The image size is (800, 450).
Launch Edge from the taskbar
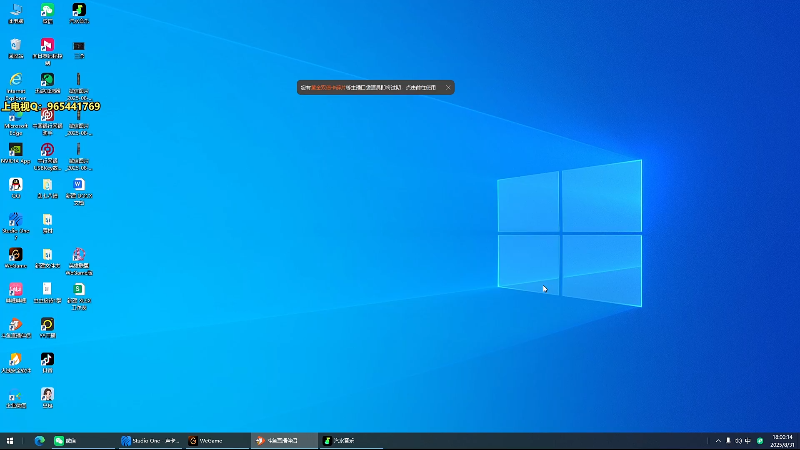[39, 441]
